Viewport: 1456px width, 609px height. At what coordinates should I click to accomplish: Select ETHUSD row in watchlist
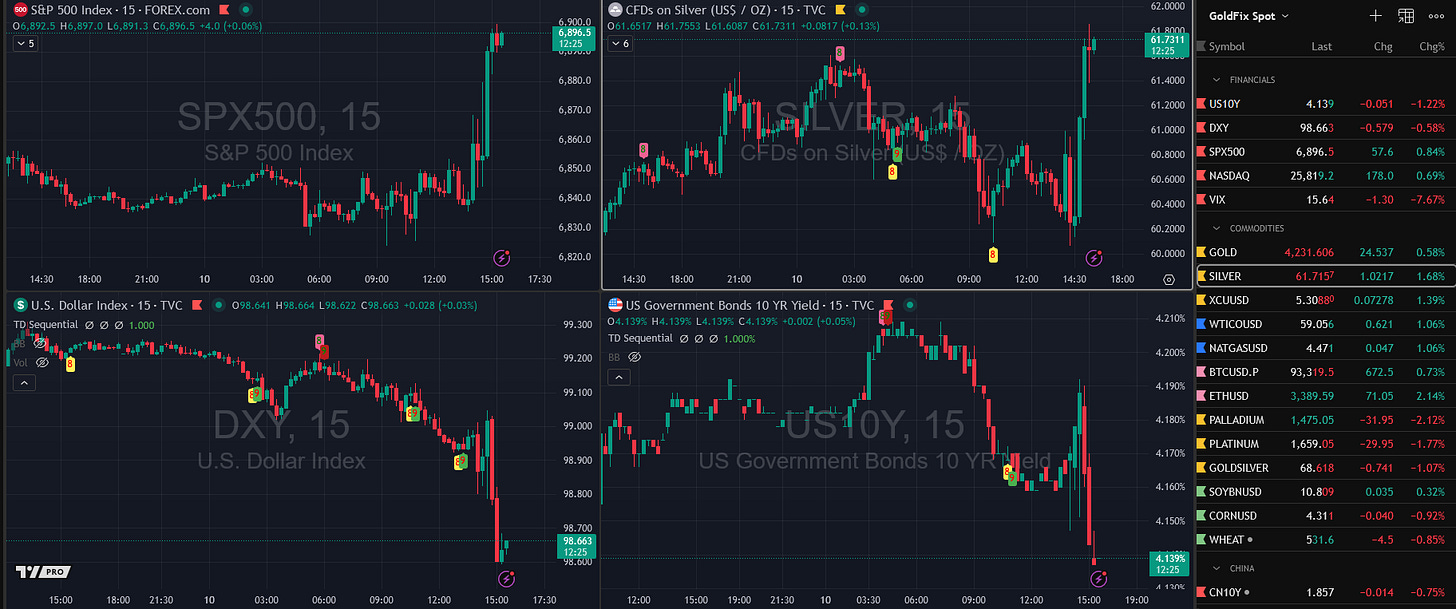(1325, 396)
